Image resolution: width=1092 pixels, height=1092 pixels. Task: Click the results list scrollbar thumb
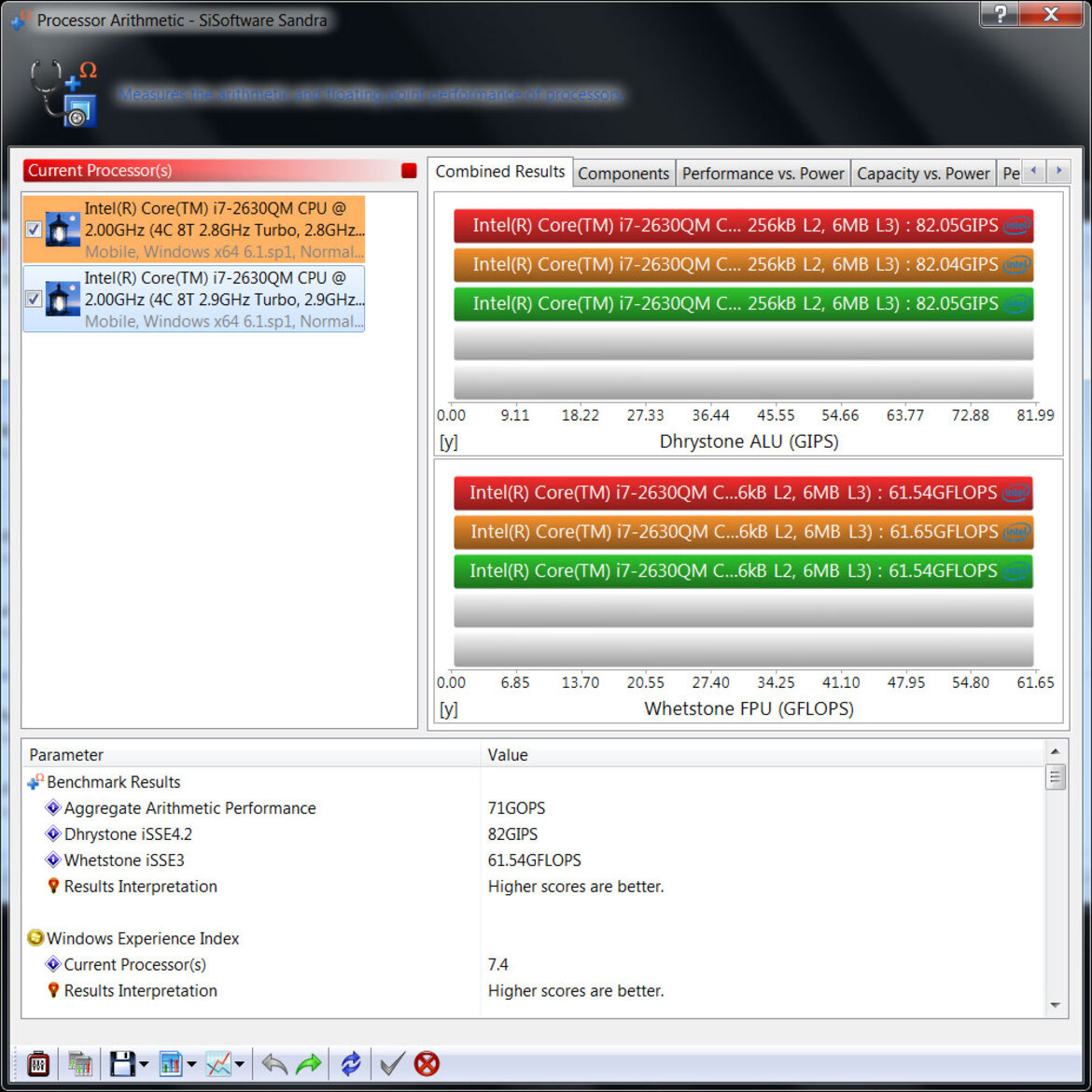[x=1055, y=777]
